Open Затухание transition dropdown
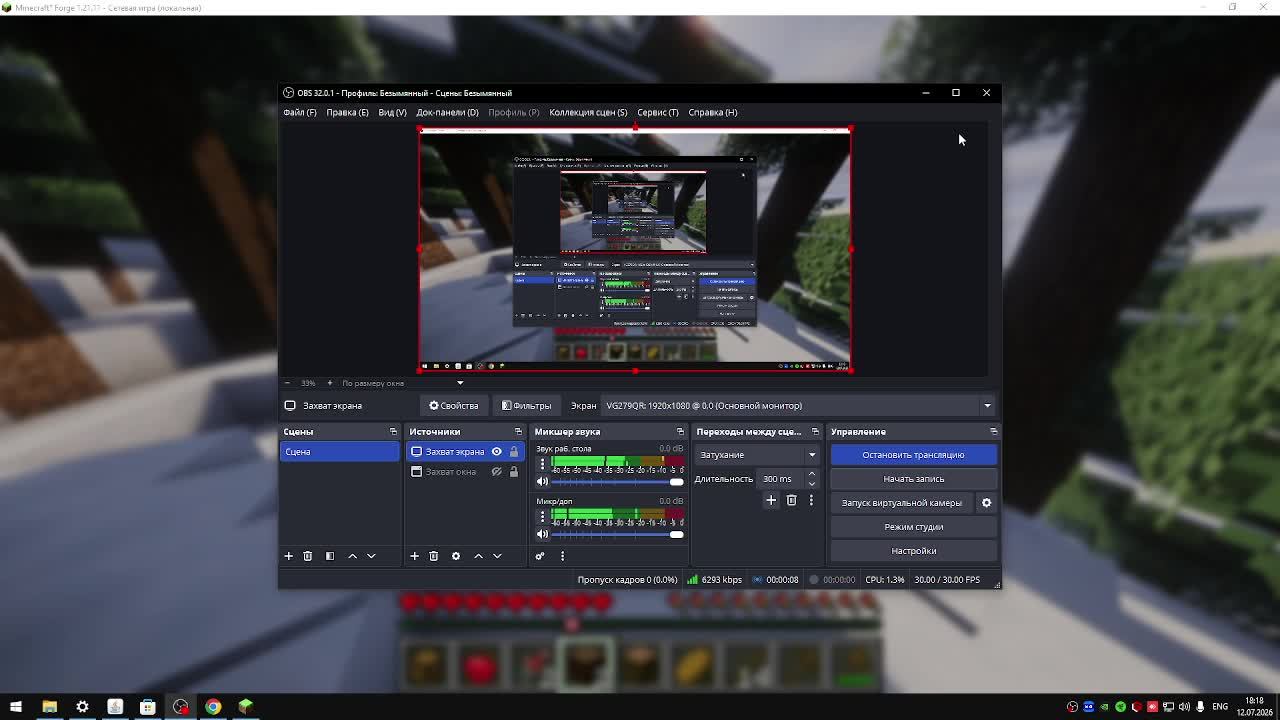Viewport: 1280px width, 720px height. click(756, 455)
